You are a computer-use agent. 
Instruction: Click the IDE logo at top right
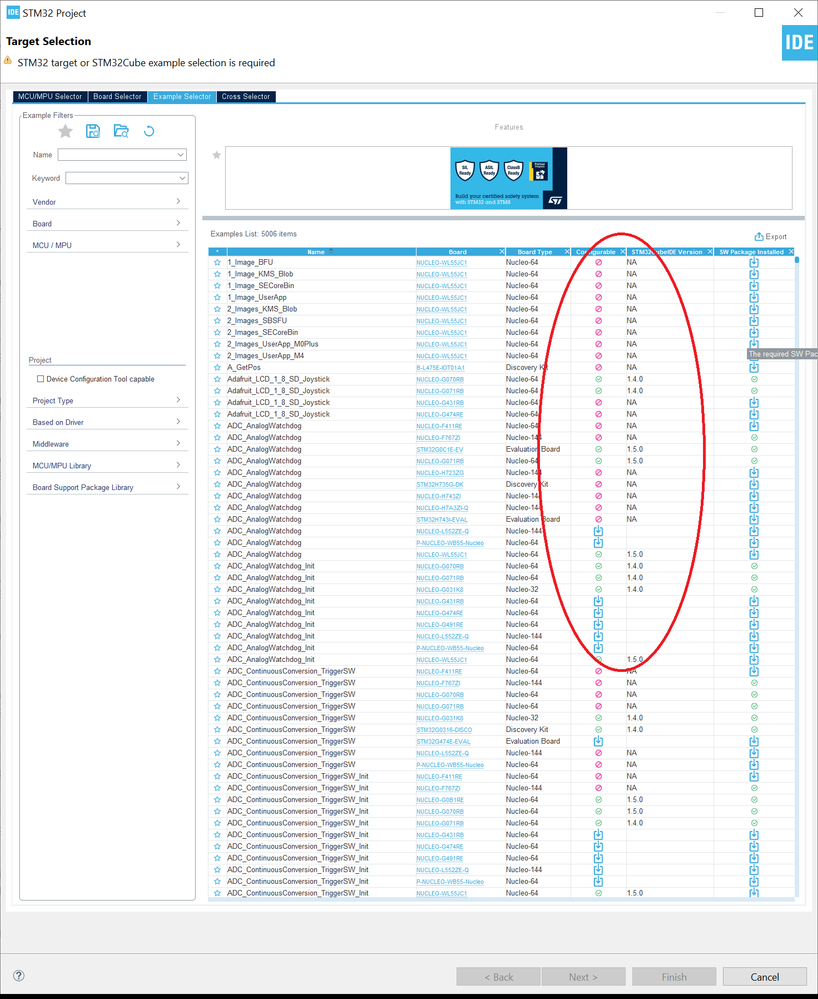pos(800,43)
